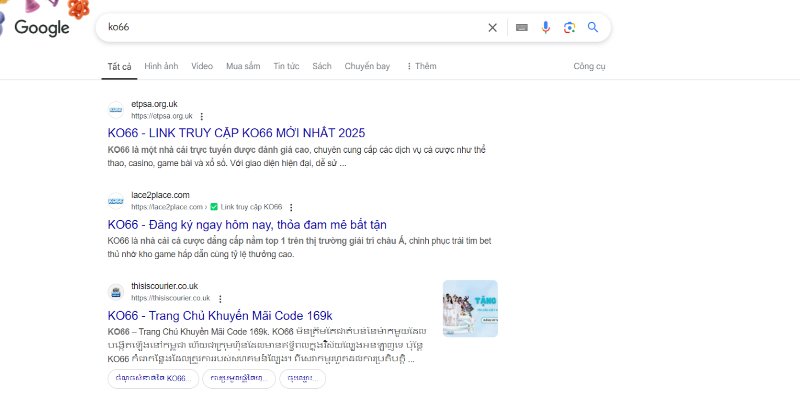800x400 pixels.
Task: Open the KO66 - Đăng ký ngay hôm nay result
Action: [x=247, y=224]
